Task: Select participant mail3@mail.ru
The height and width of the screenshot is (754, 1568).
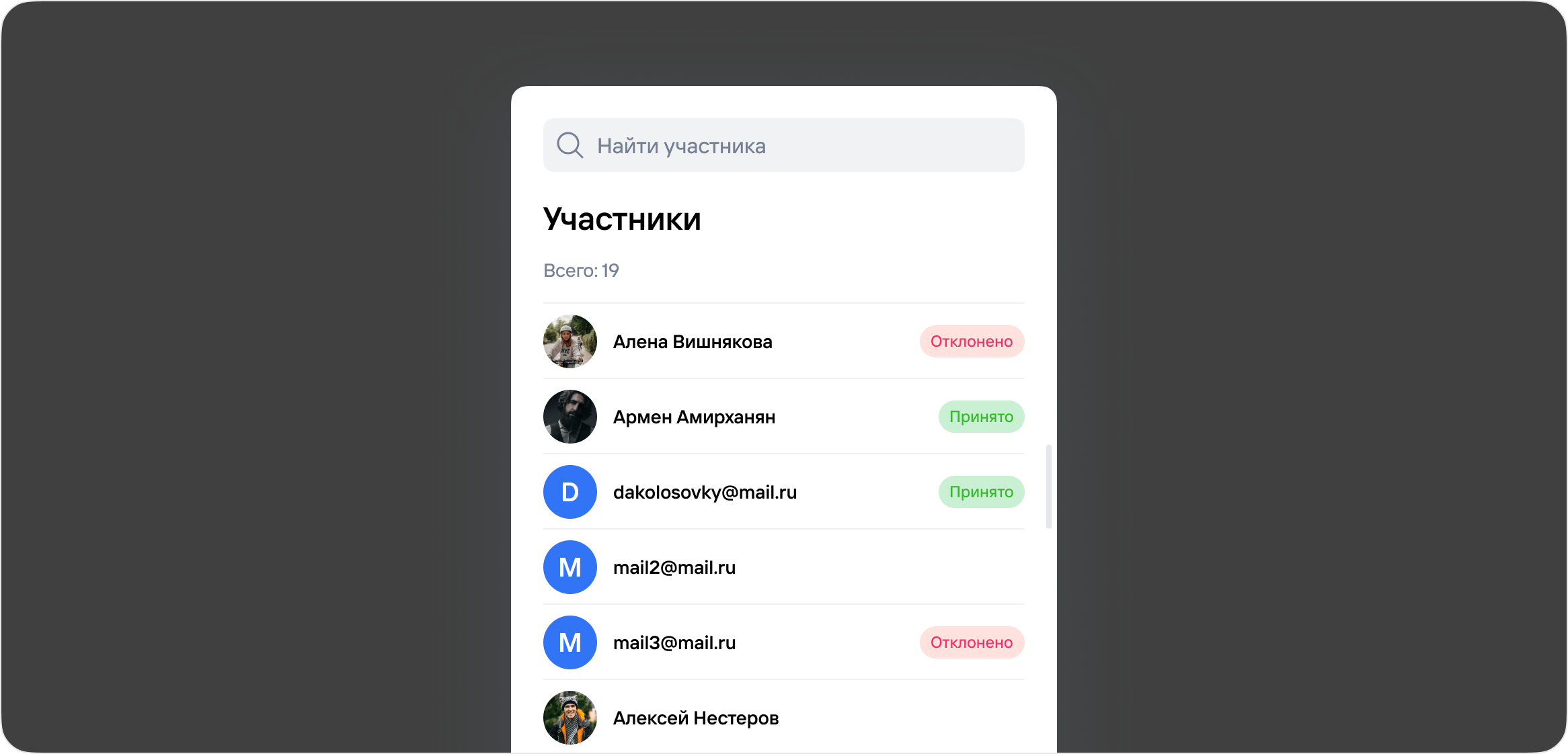Action: click(674, 643)
